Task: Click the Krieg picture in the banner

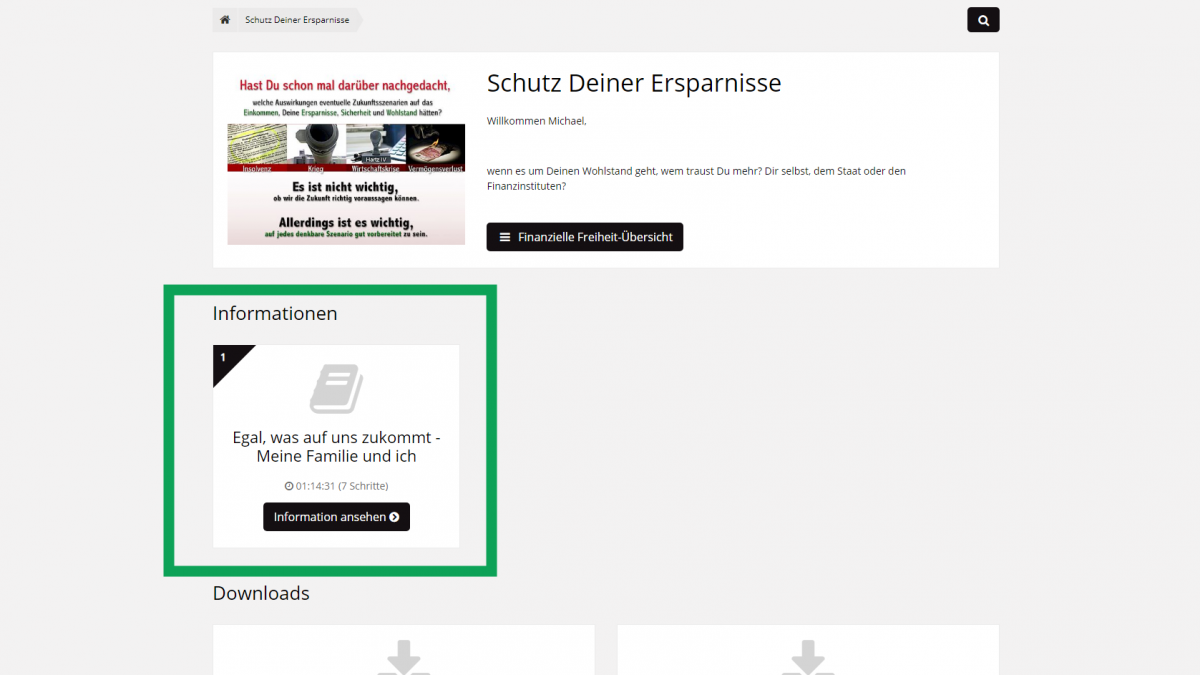Action: (x=316, y=144)
